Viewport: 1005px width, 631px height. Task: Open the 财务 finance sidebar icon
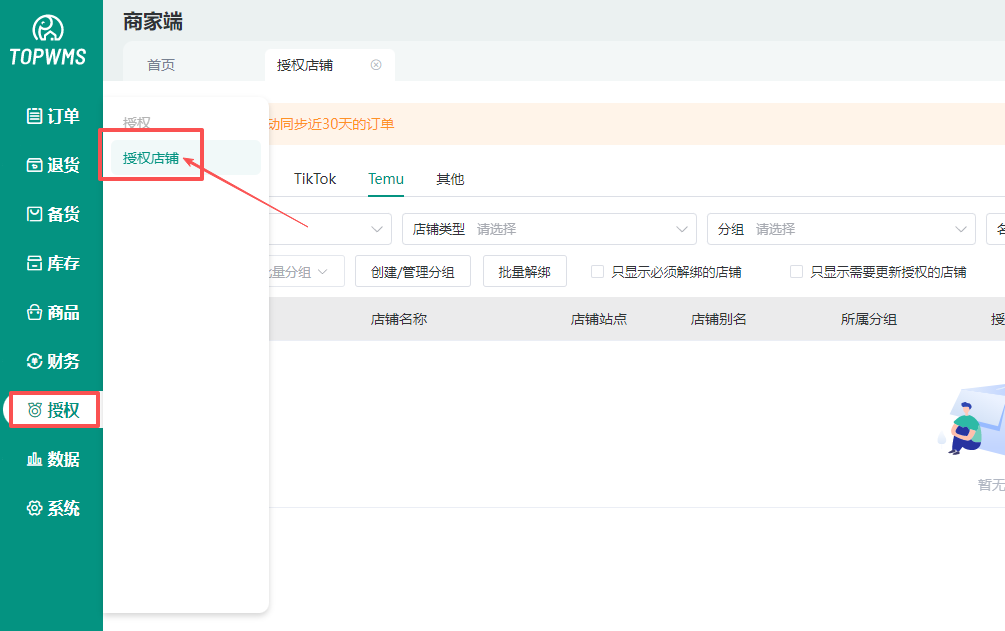(x=35, y=361)
